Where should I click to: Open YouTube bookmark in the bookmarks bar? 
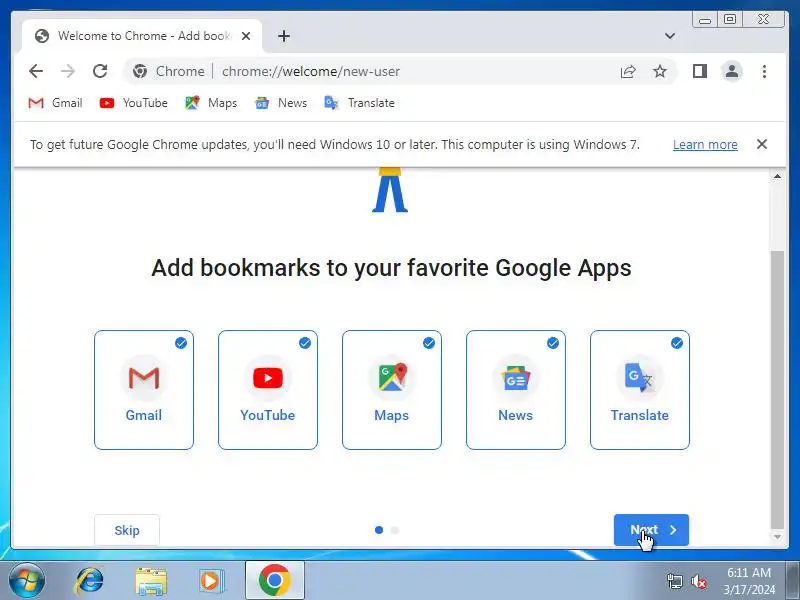[134, 103]
